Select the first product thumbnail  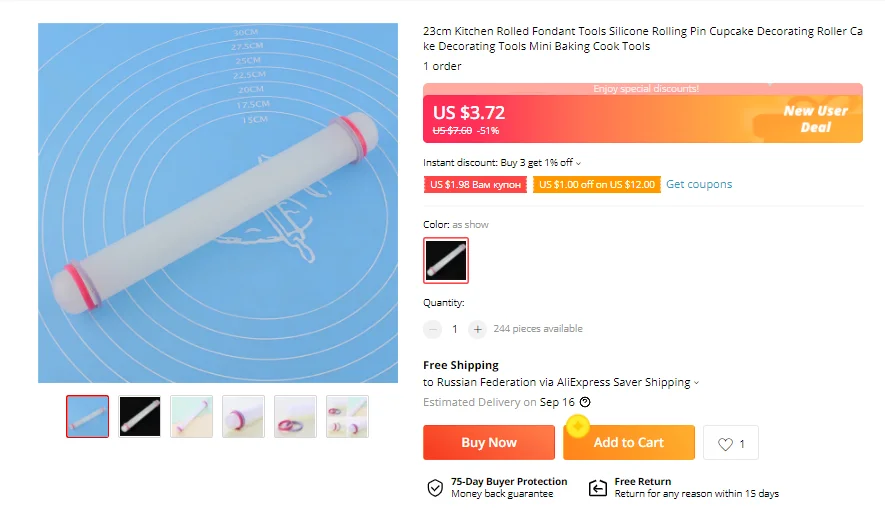[x=88, y=416]
